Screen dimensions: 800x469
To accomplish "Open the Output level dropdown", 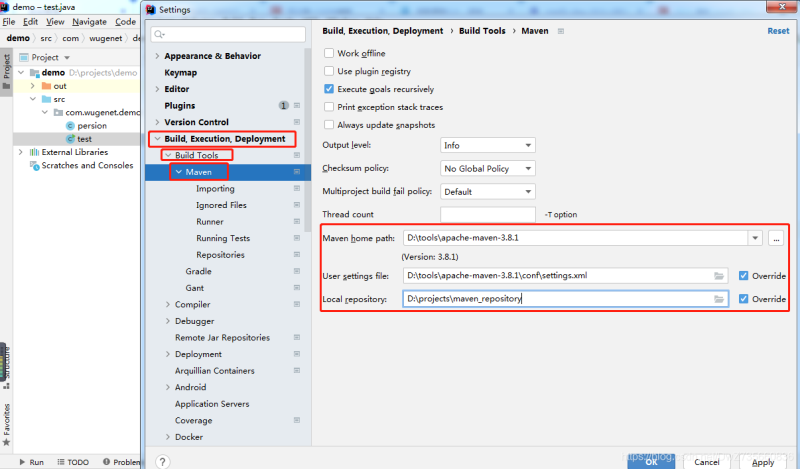I will pyautogui.click(x=487, y=145).
